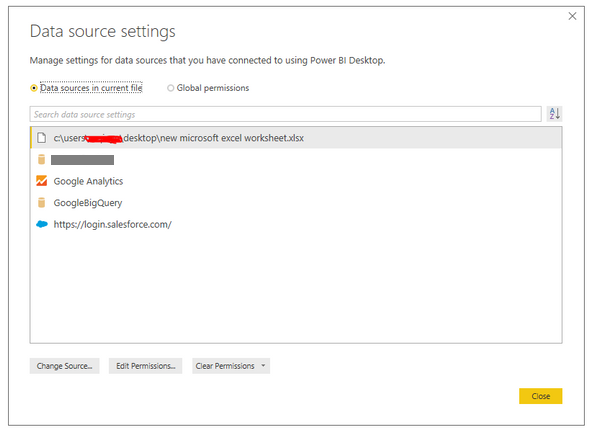Screen dimensions: 599x433
Task: Select the redacted grey data source row
Action: [296, 160]
